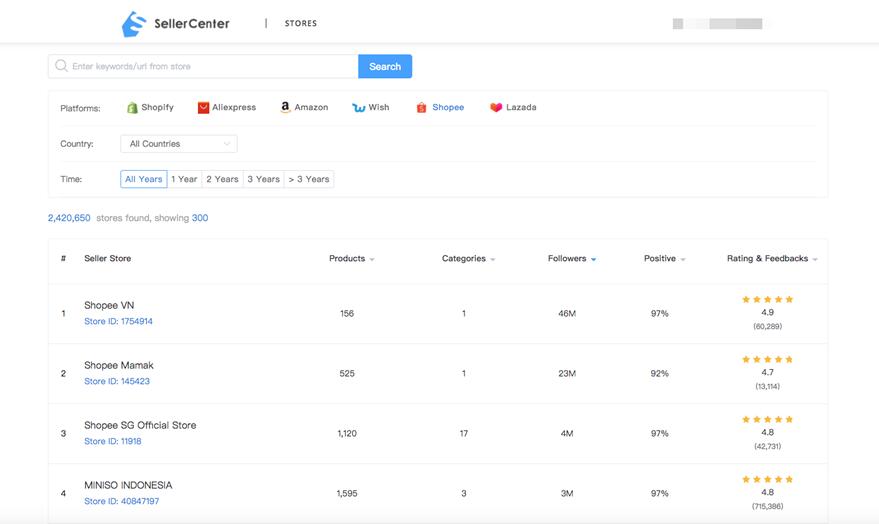Open the STORES navigation item
This screenshot has height=524, width=879.
(300, 24)
